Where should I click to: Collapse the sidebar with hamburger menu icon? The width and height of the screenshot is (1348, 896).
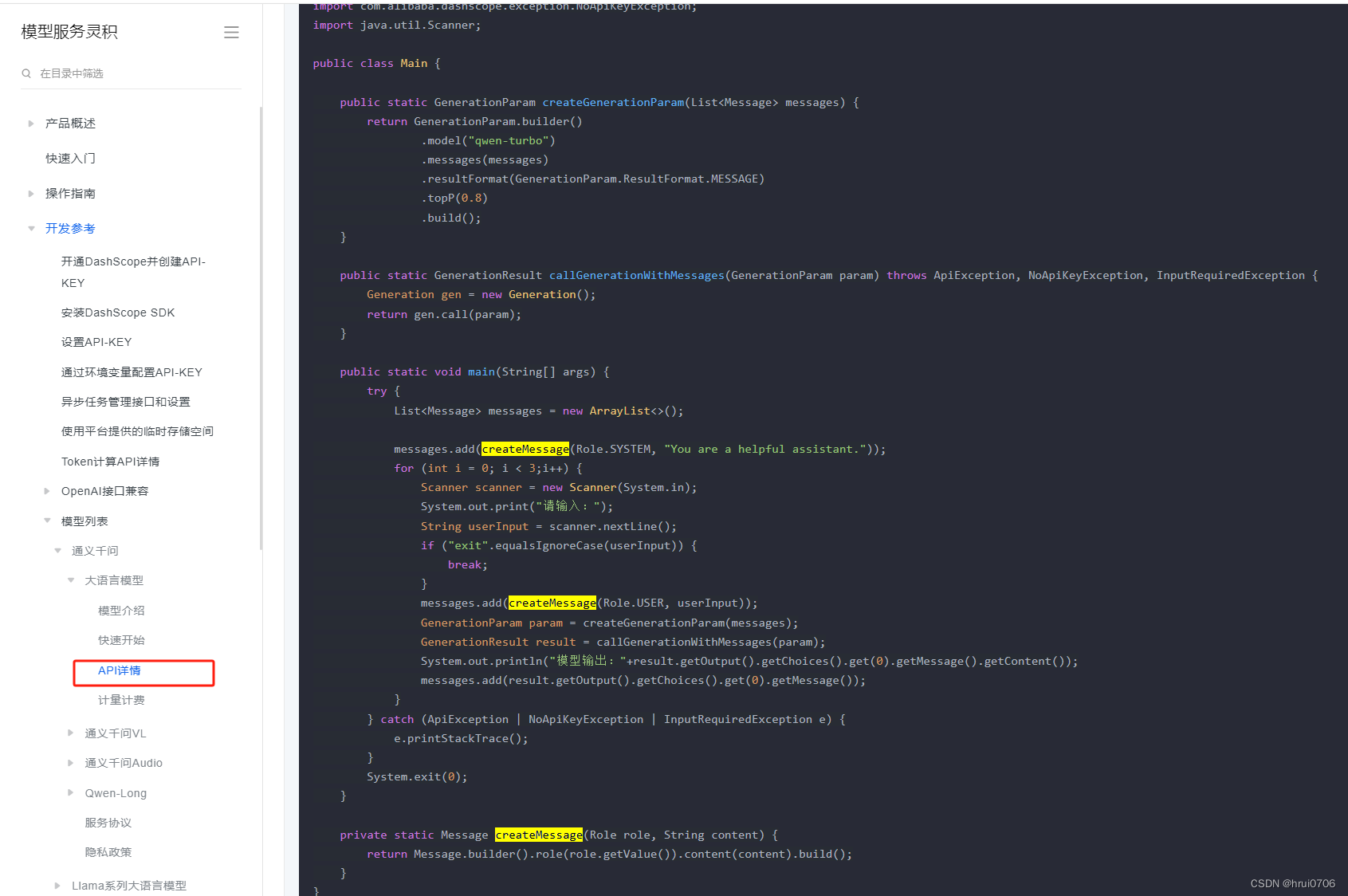coord(231,33)
